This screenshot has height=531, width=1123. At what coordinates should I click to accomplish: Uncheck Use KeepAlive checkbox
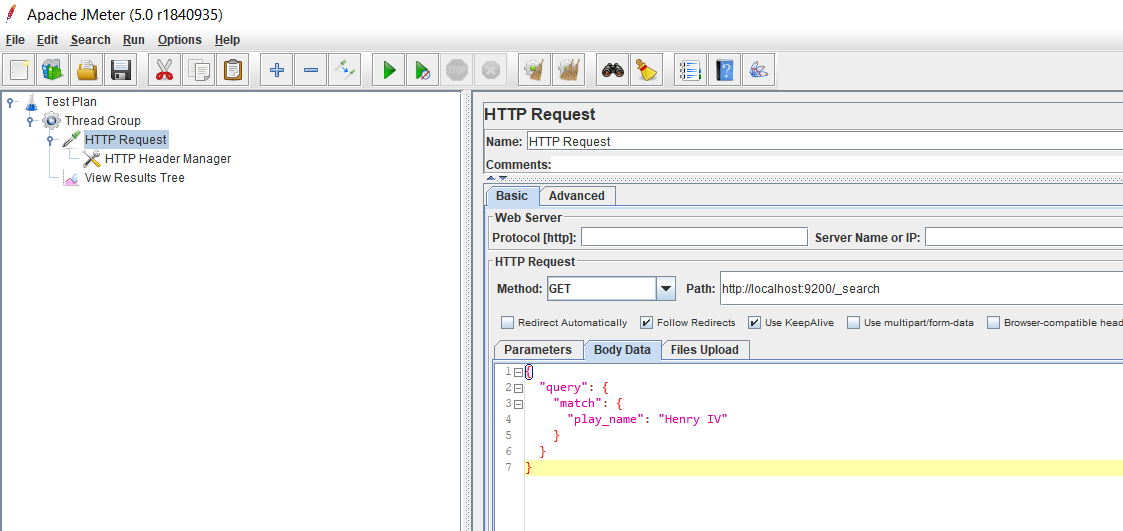coord(754,322)
